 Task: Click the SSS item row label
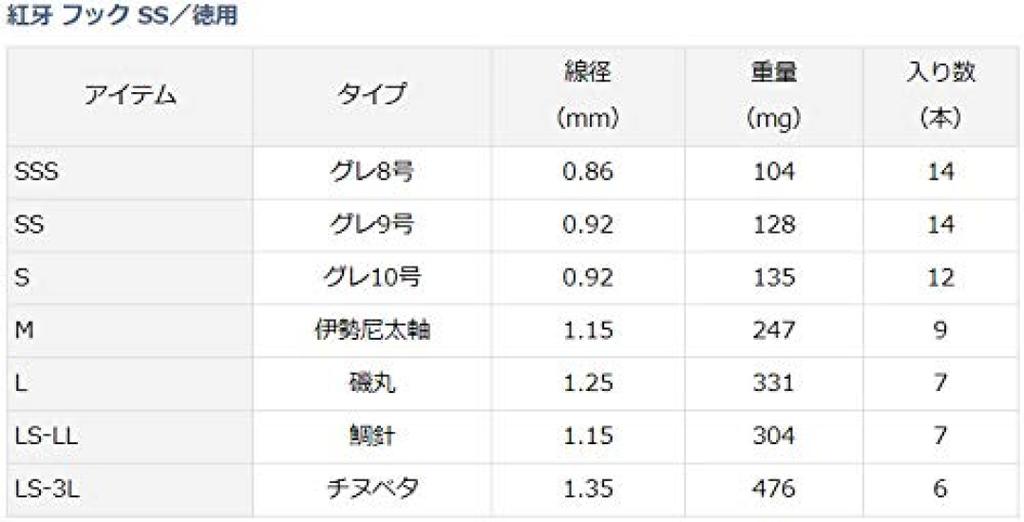(37, 172)
